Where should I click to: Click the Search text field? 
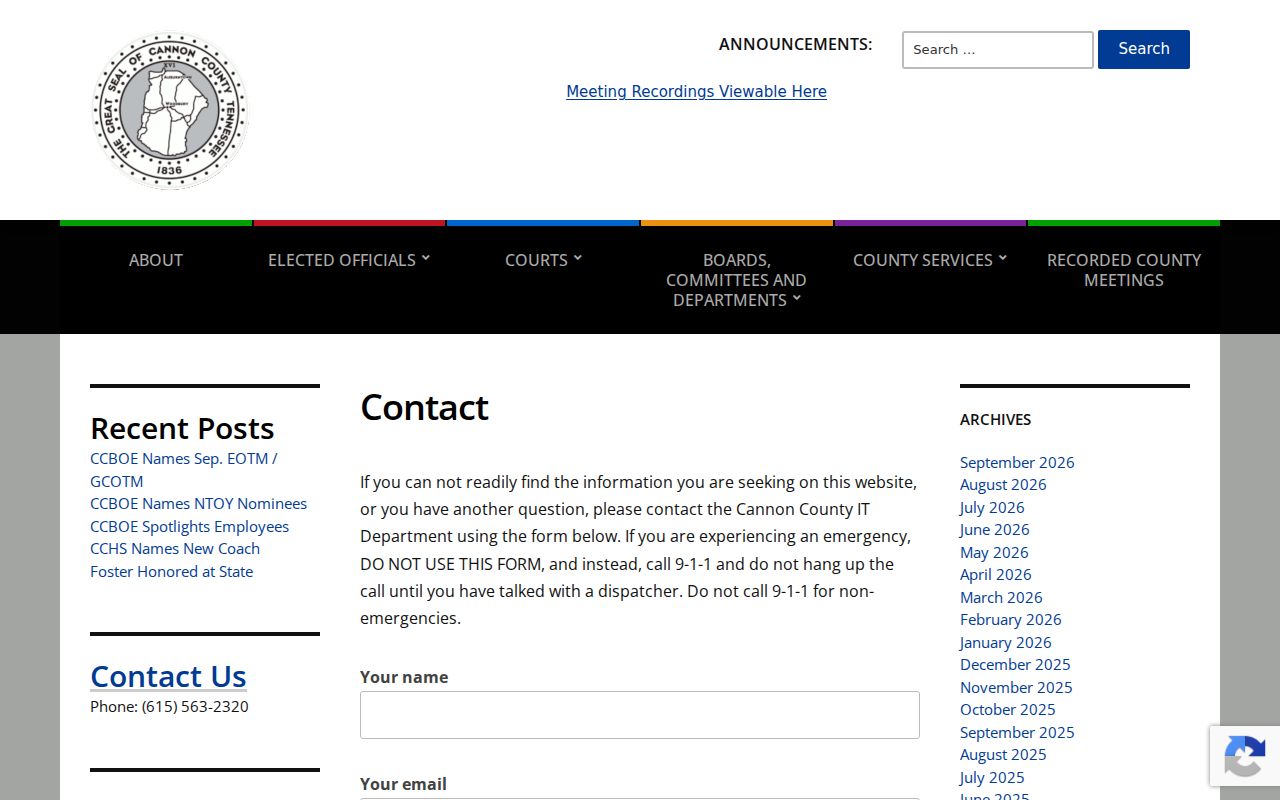(998, 50)
